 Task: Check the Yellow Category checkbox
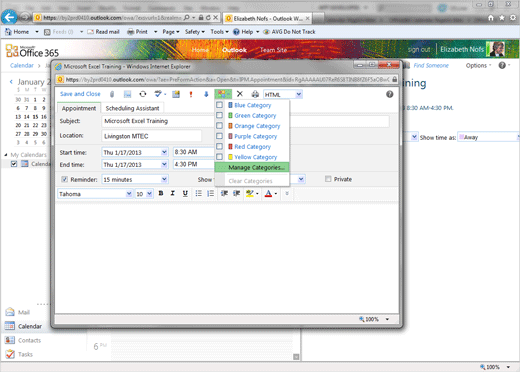[x=219, y=157]
